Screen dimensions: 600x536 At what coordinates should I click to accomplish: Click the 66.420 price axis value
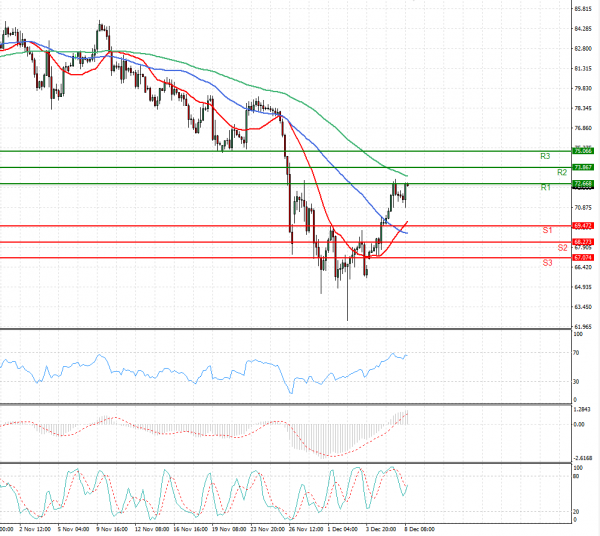[583, 267]
